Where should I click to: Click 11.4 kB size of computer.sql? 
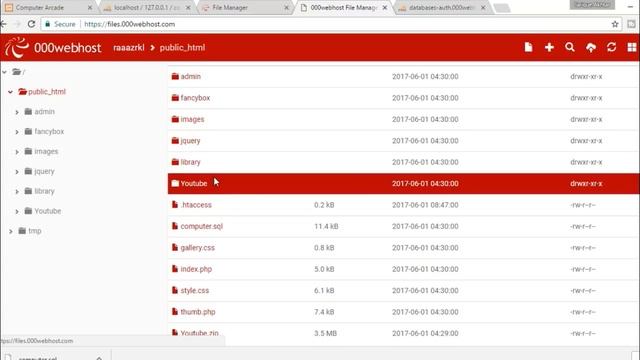point(326,226)
